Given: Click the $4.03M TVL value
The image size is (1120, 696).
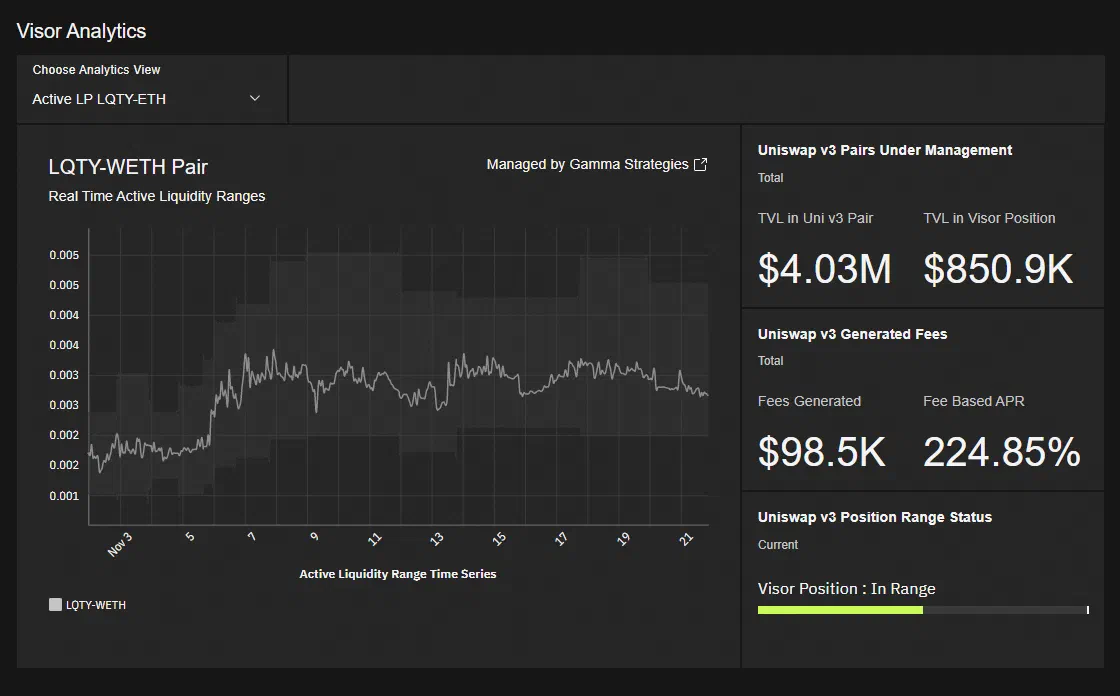Looking at the screenshot, I should coord(824,269).
